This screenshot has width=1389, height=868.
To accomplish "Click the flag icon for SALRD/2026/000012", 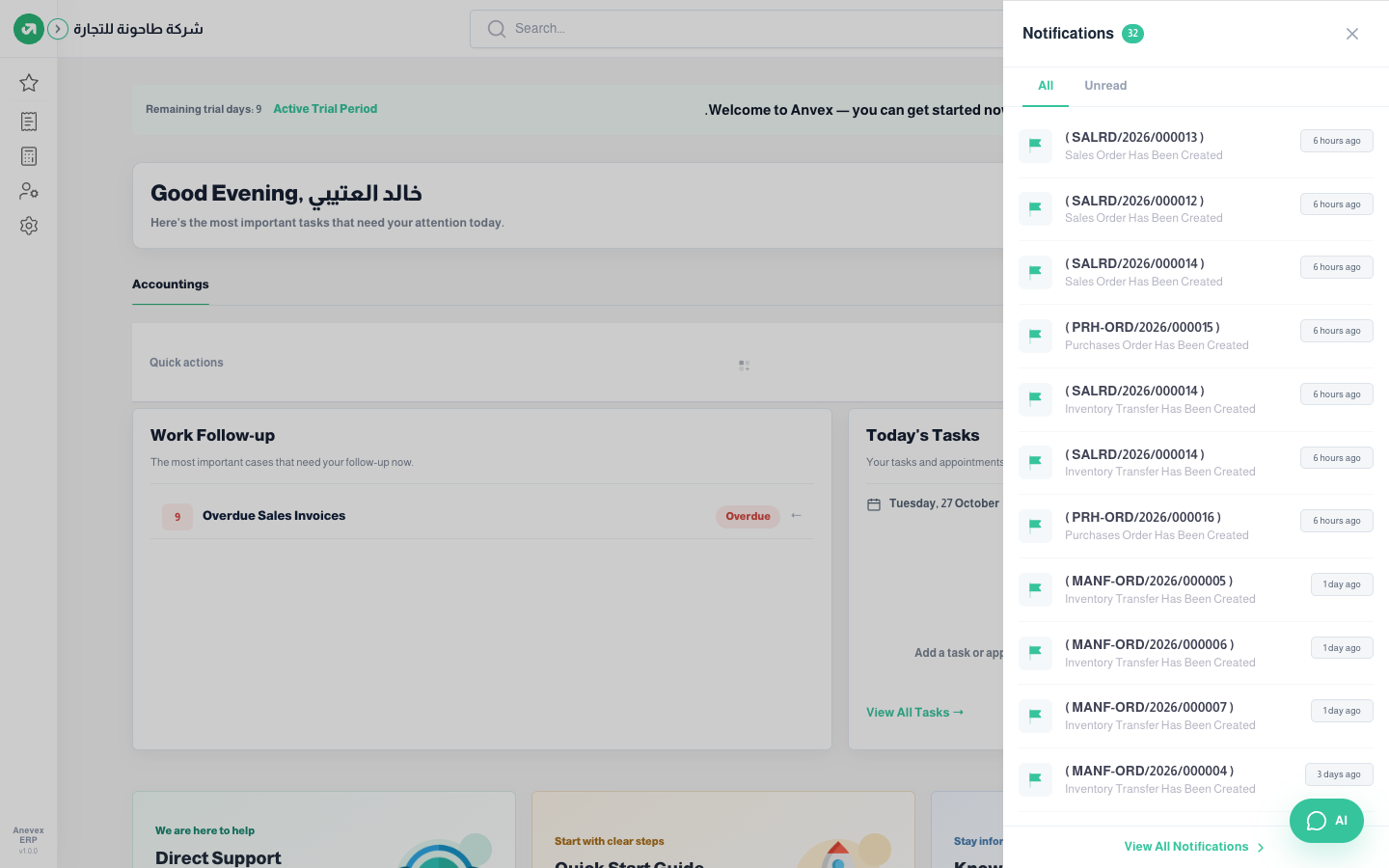I will pyautogui.click(x=1035, y=208).
